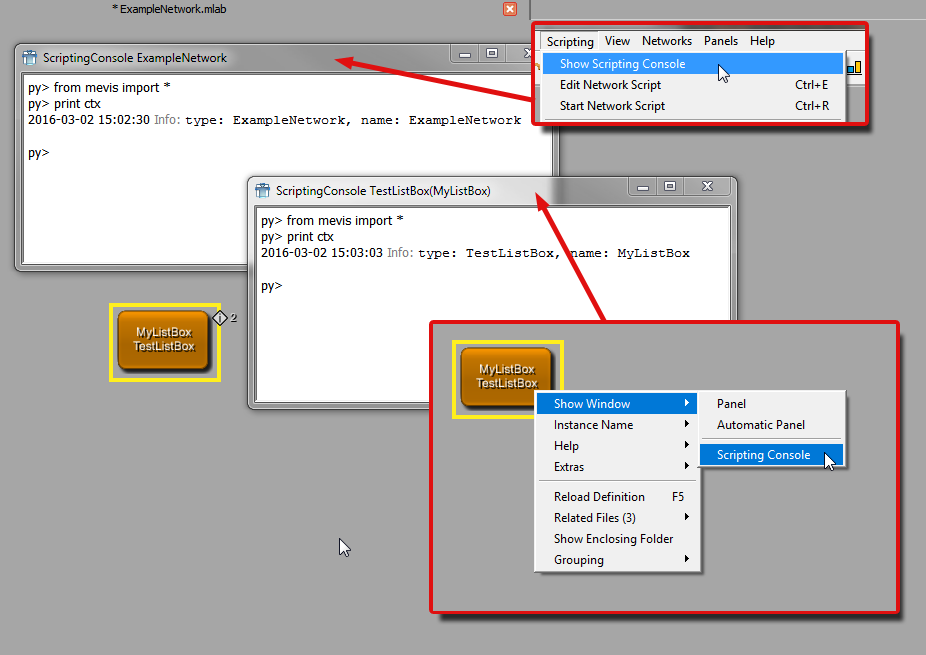This screenshot has height=655, width=926.
Task: Minimize the ScriptingConsole TestListBox(MyListBox) window
Action: pos(643,187)
